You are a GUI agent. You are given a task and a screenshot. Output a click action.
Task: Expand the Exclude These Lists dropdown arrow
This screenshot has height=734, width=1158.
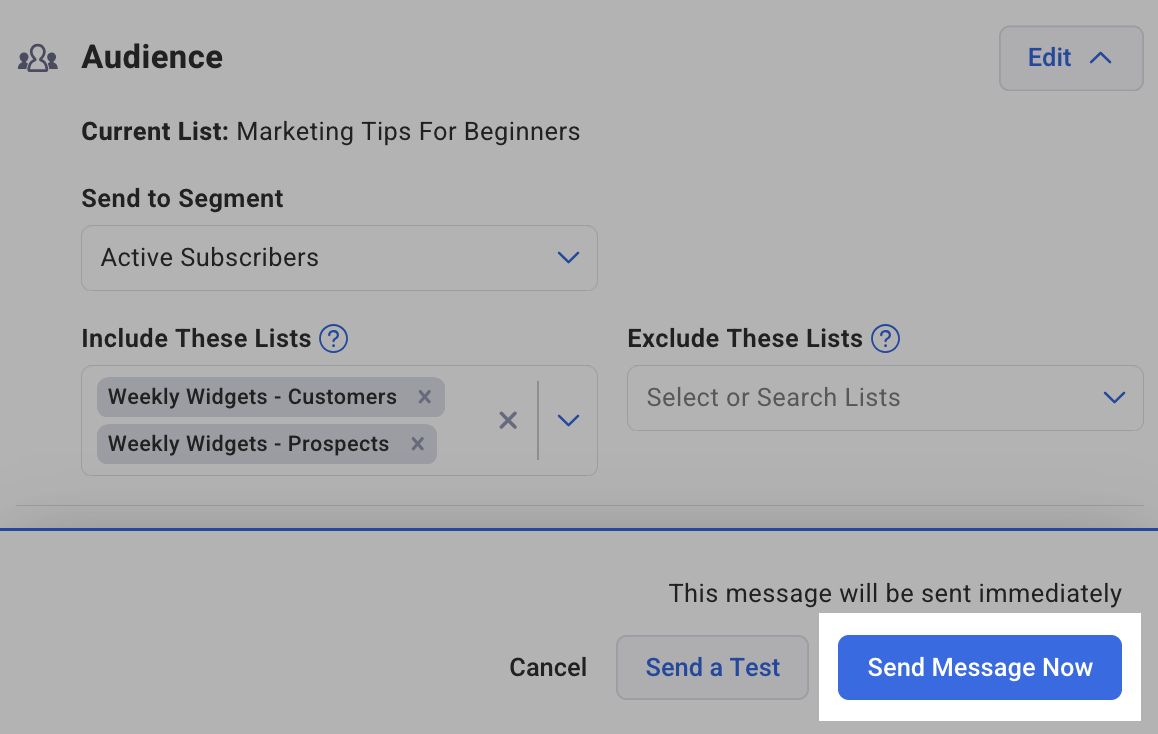[1114, 398]
